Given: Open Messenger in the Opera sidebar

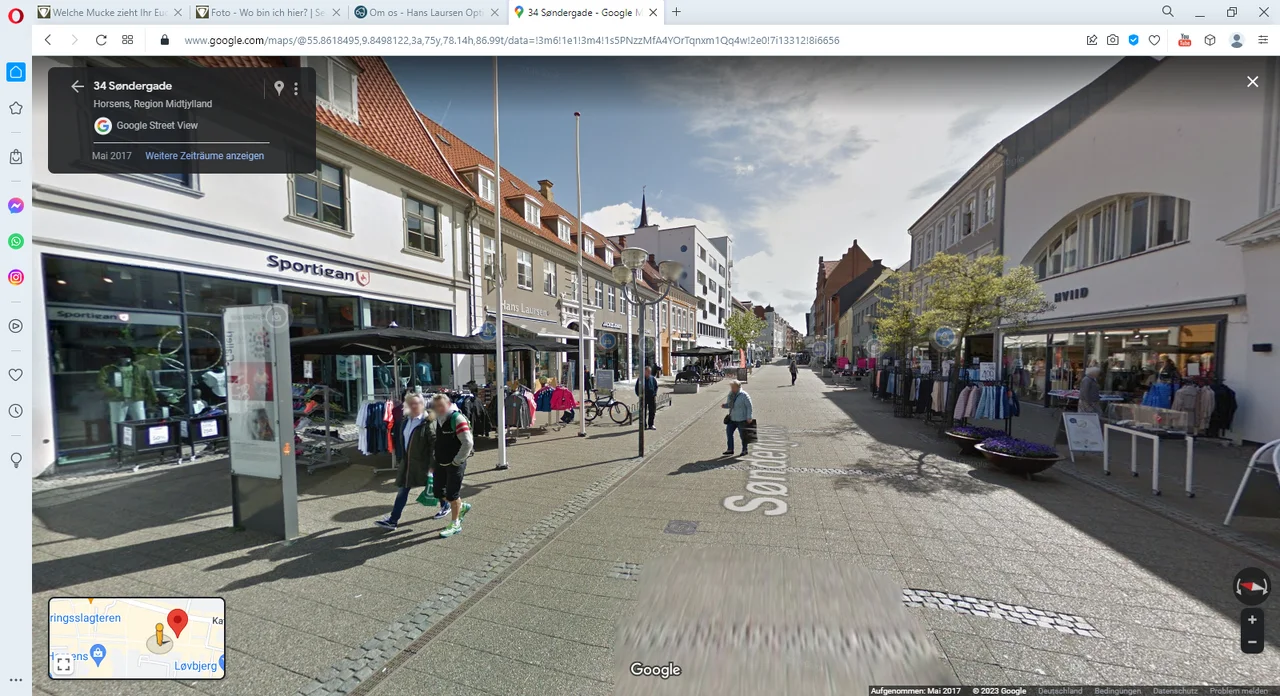Looking at the screenshot, I should coord(16,205).
